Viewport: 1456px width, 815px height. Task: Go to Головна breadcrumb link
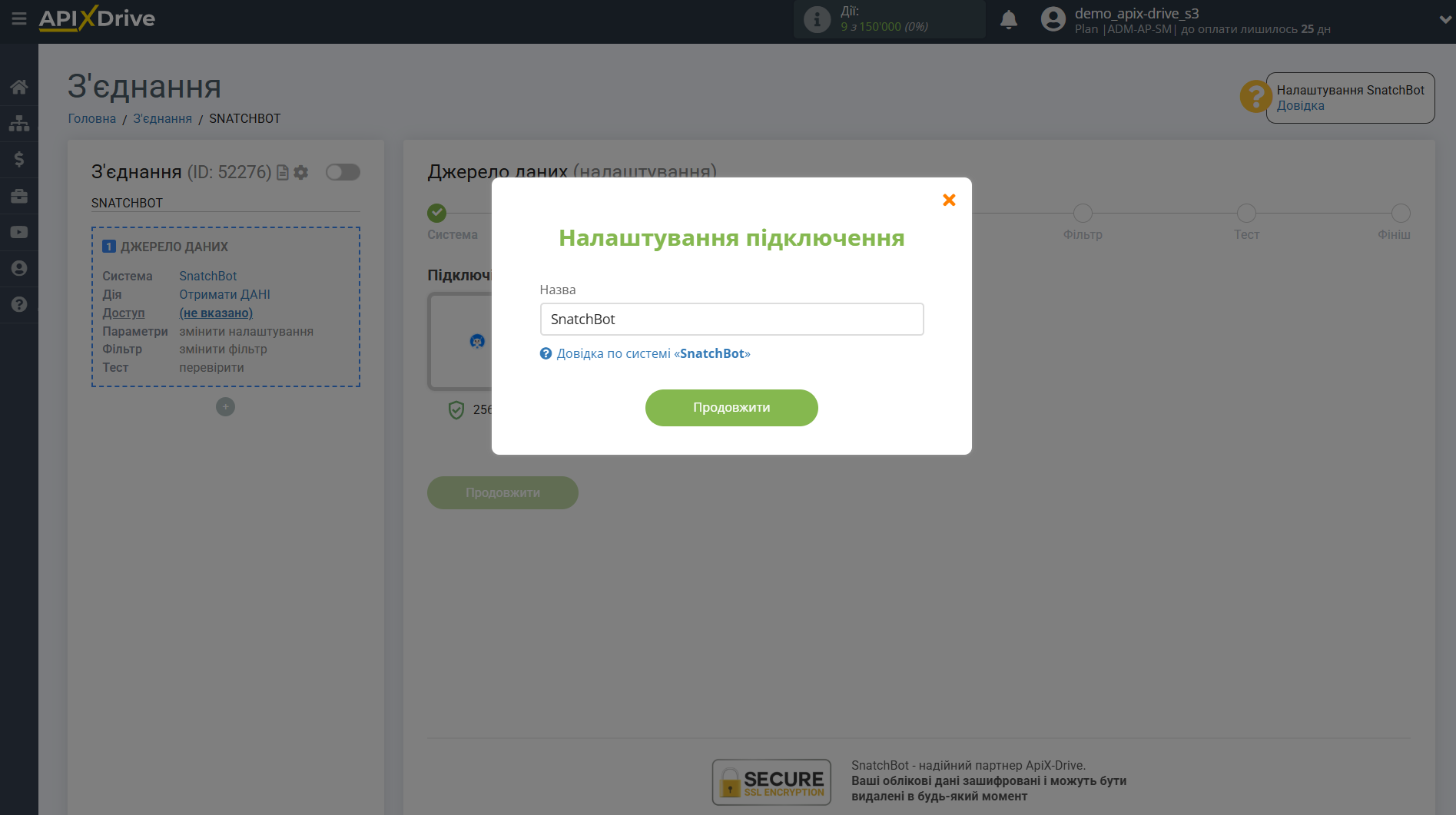pos(91,118)
